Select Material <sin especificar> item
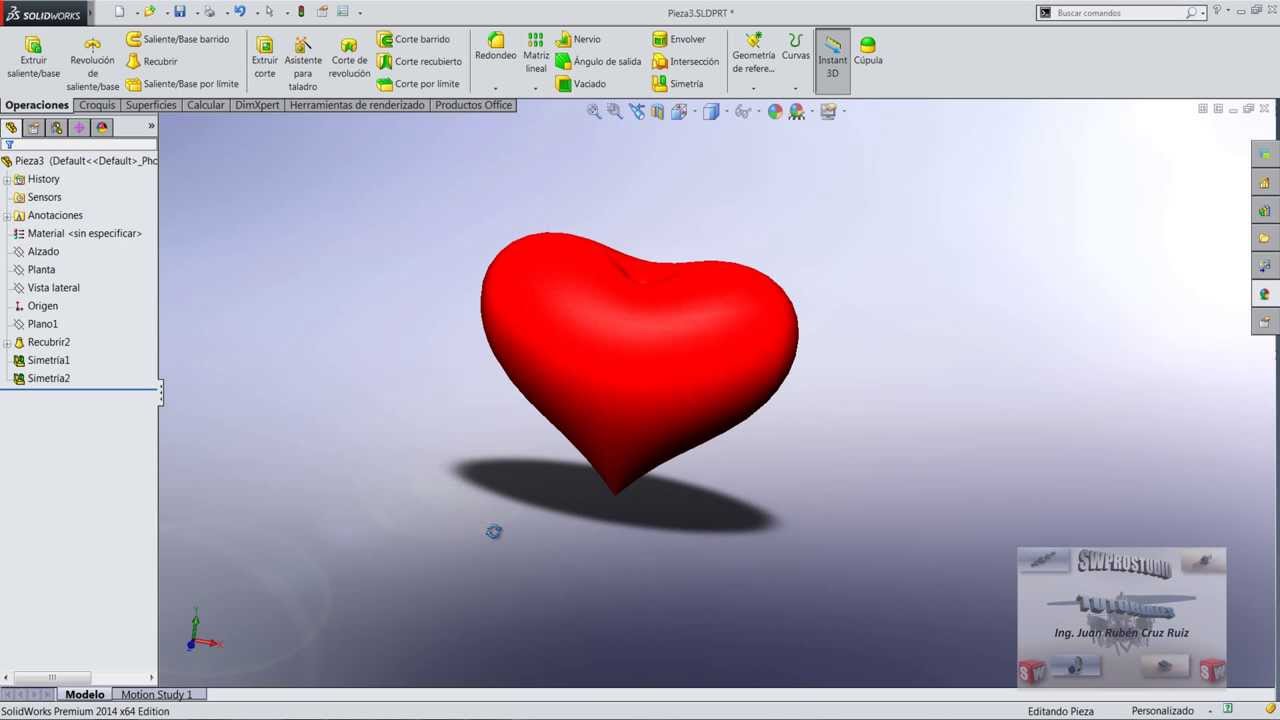The width and height of the screenshot is (1280, 720). tap(77, 234)
